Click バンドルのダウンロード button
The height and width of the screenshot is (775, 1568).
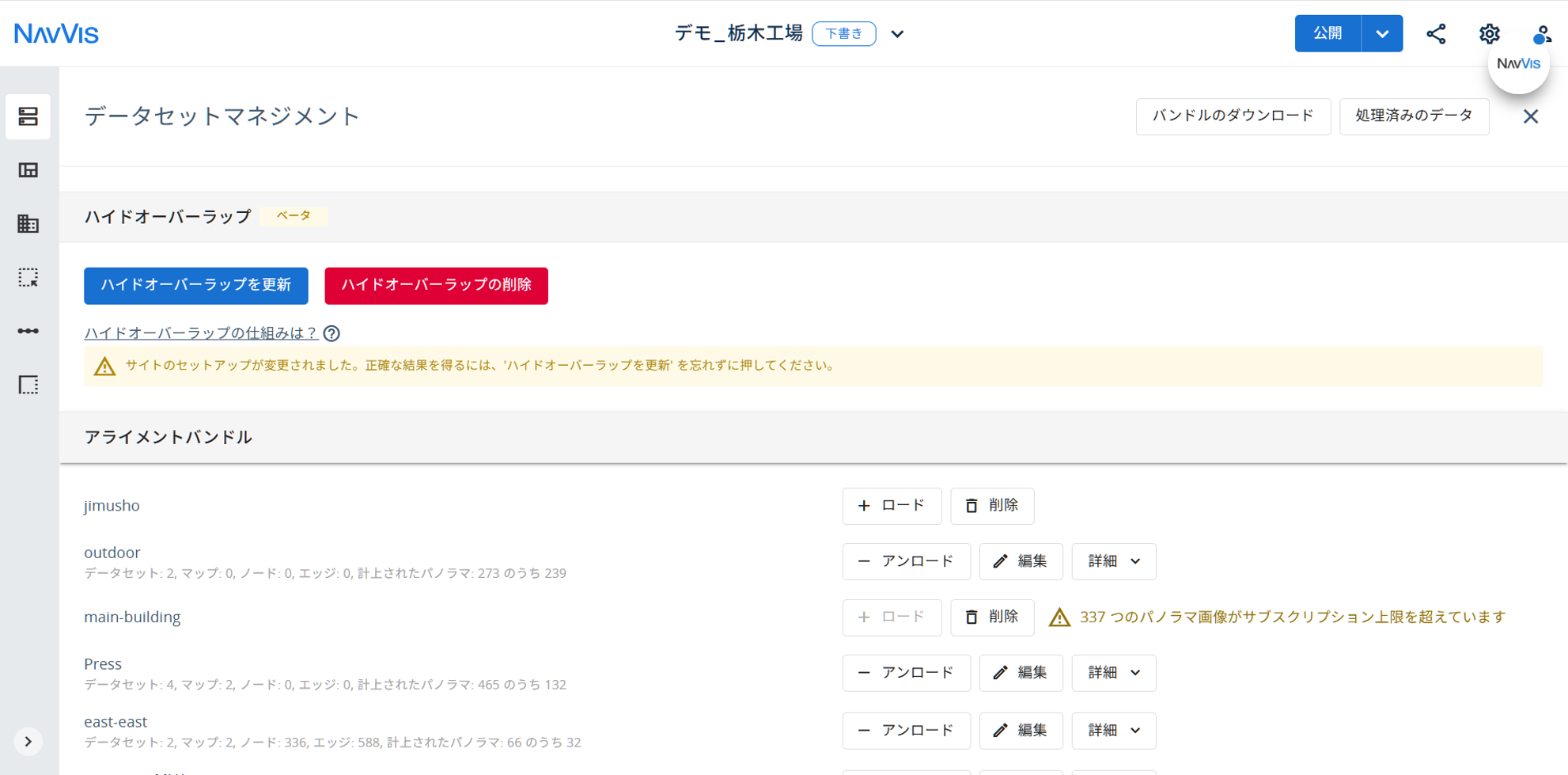point(1233,116)
